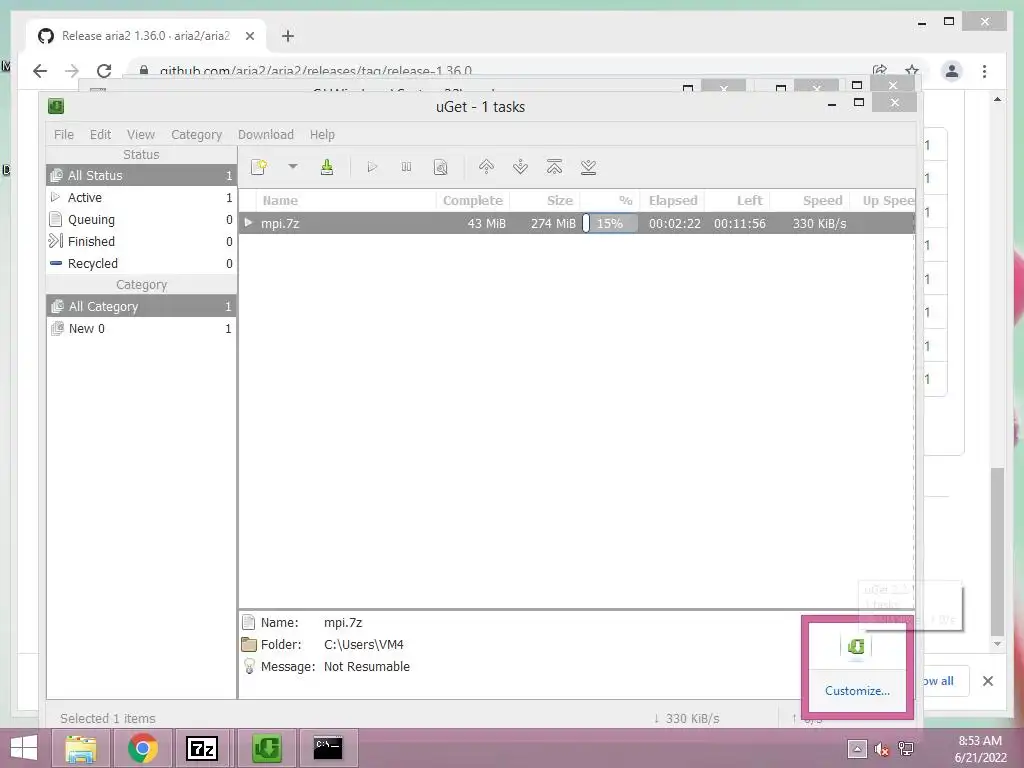Viewport: 1024px width, 768px height.
Task: Sort by the Complete column header
Action: 473,200
